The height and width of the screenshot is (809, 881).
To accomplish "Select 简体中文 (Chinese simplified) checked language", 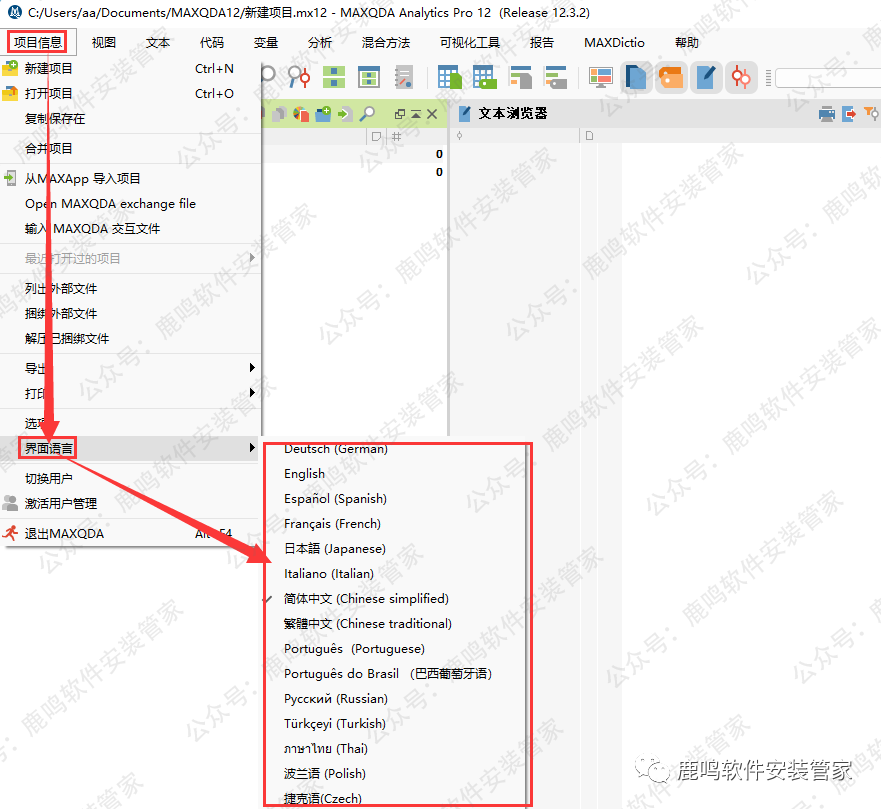I will (366, 599).
